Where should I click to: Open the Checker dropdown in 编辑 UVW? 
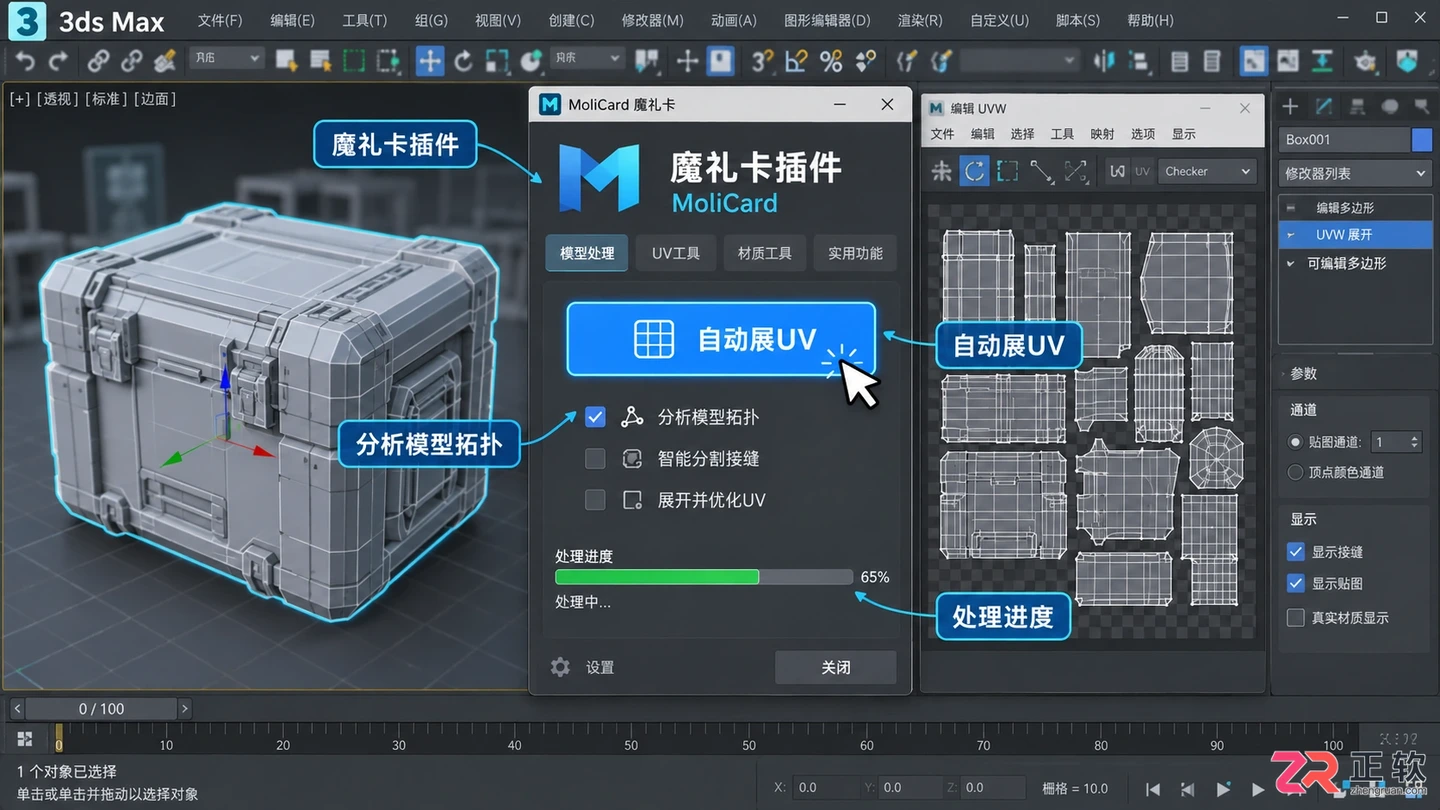point(1207,171)
